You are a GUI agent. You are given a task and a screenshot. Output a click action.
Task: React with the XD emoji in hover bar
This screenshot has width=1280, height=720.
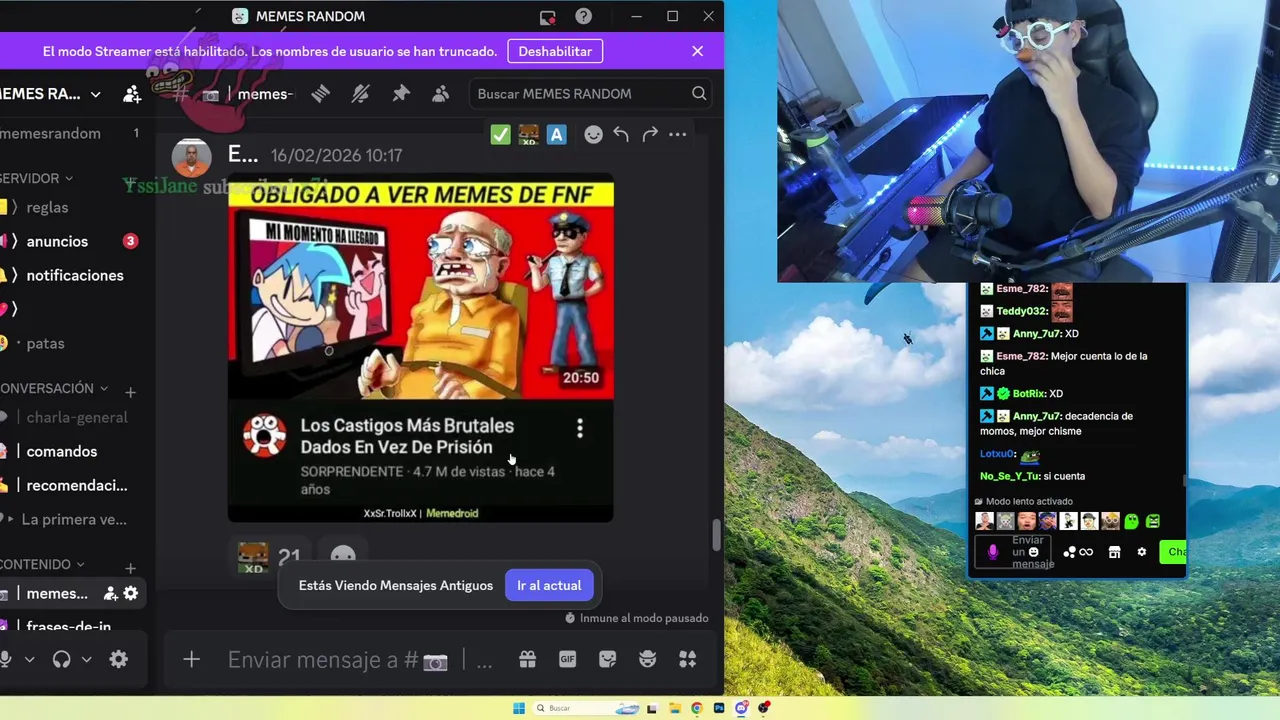[x=528, y=134]
